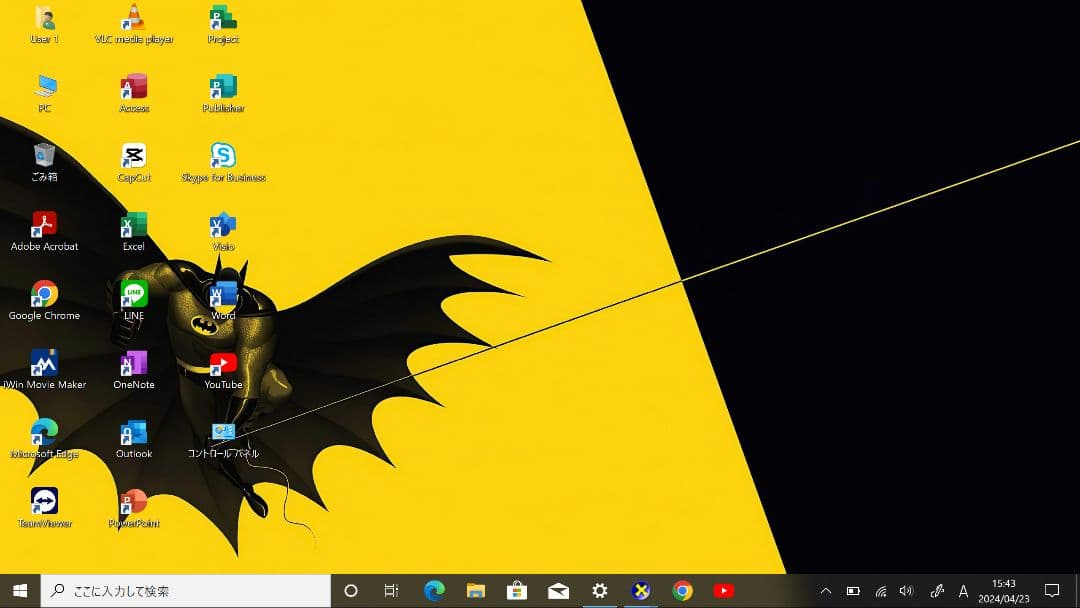The image size is (1080, 608).
Task: Open the Start menu
Action: [x=19, y=590]
